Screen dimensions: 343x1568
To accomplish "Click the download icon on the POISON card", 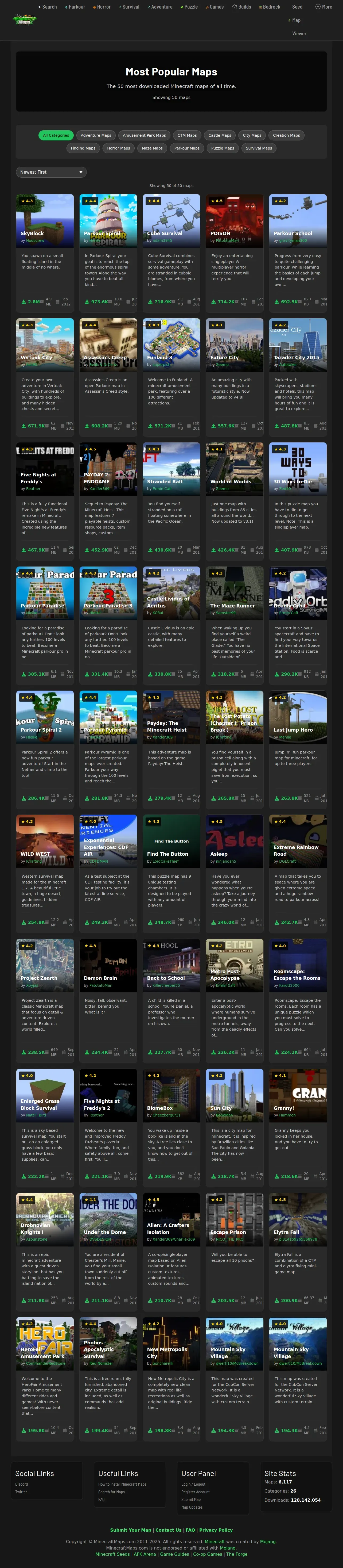I will click(213, 302).
